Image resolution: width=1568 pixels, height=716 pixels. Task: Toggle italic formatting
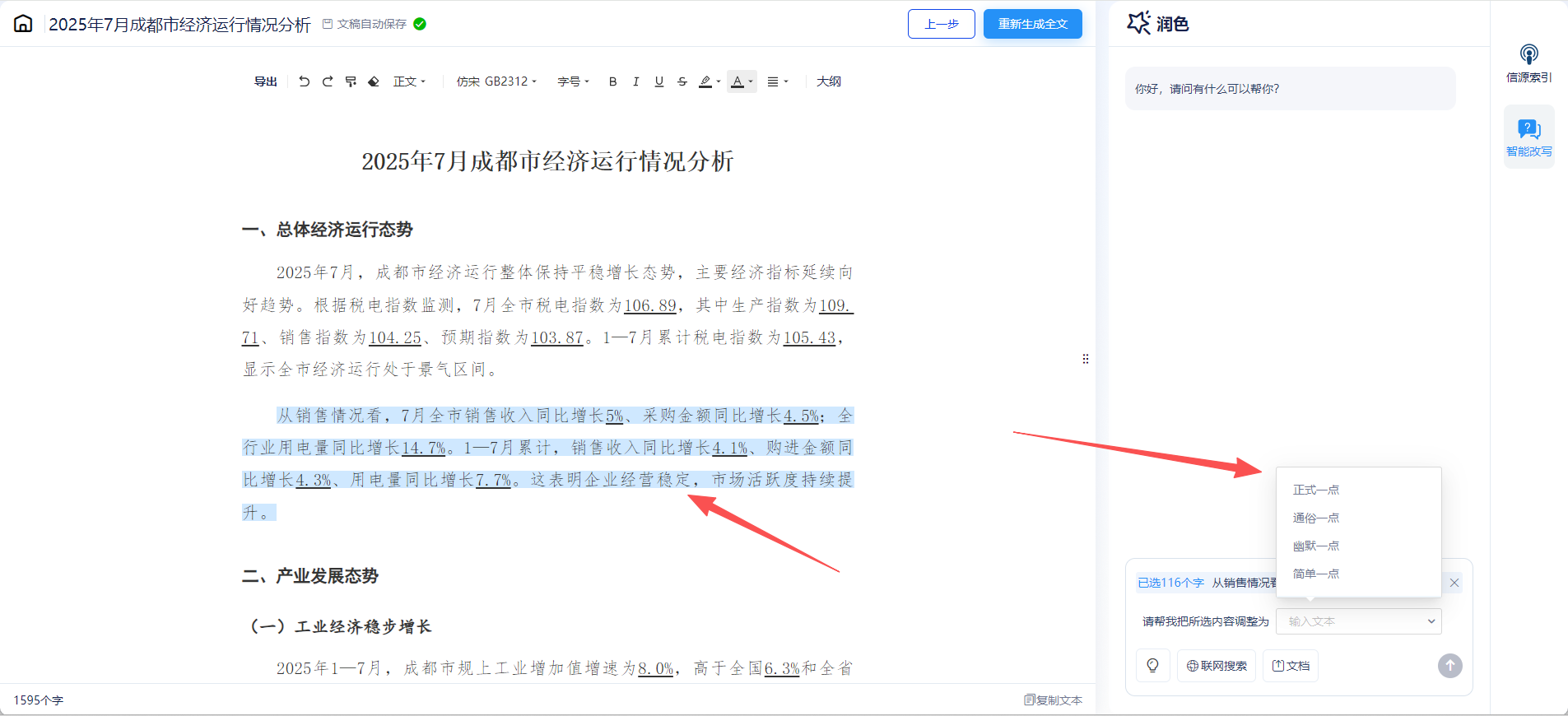[635, 81]
